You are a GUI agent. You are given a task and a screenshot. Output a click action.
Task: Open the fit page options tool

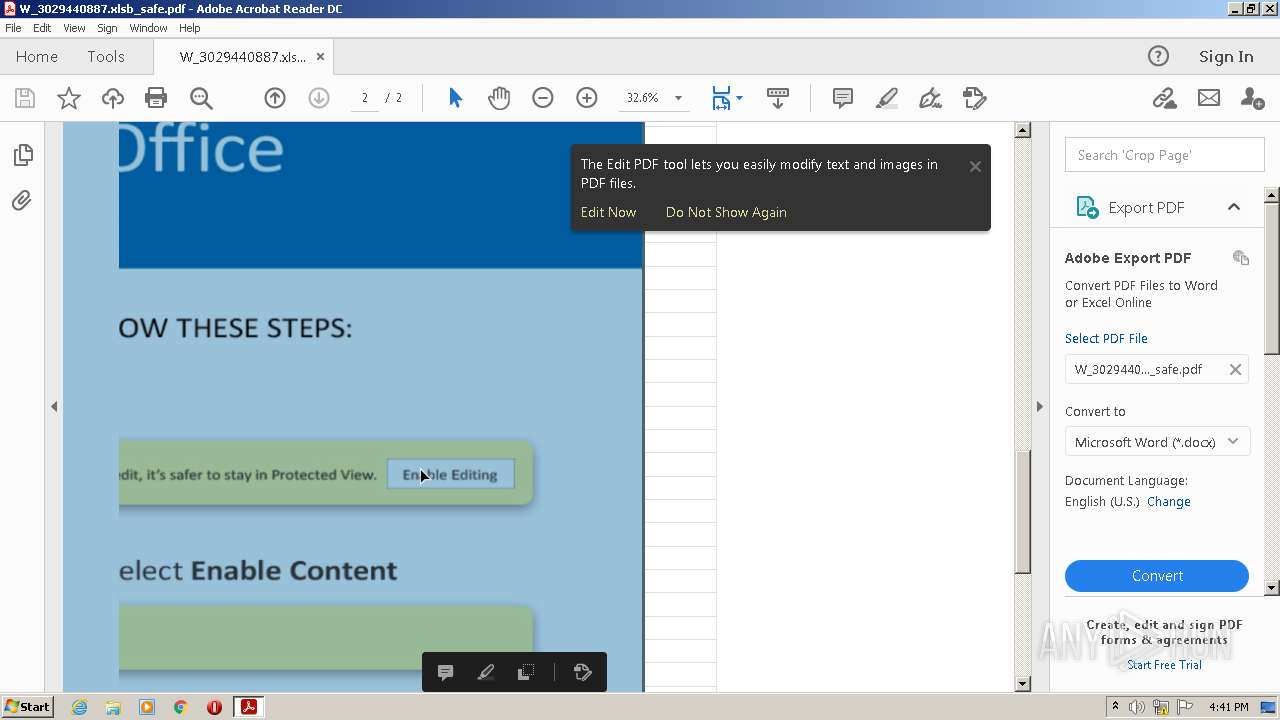point(721,98)
